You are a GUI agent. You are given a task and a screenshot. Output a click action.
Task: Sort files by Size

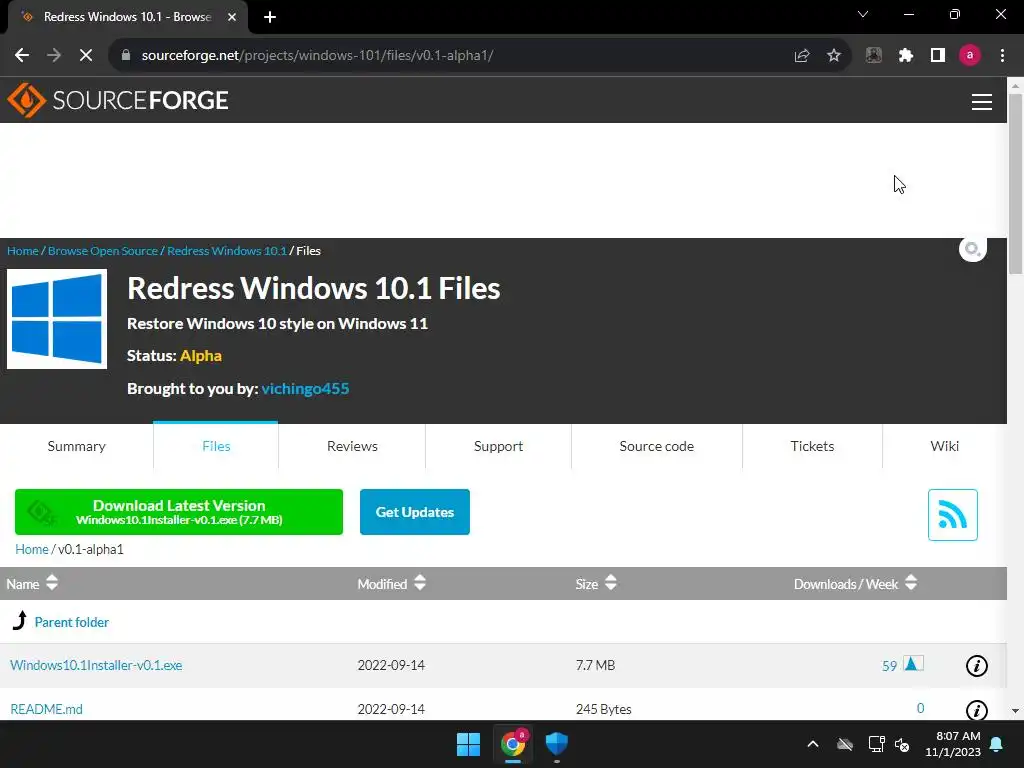[596, 584]
